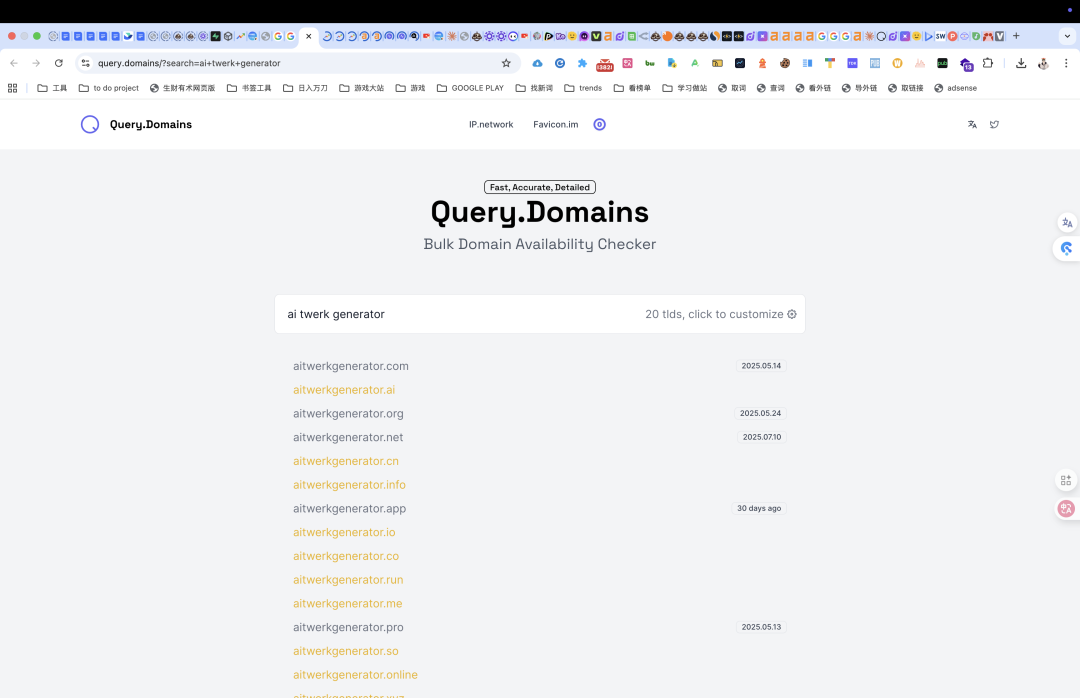Click the 2025.07.10 date badge
The height and width of the screenshot is (698, 1080).
(x=762, y=438)
